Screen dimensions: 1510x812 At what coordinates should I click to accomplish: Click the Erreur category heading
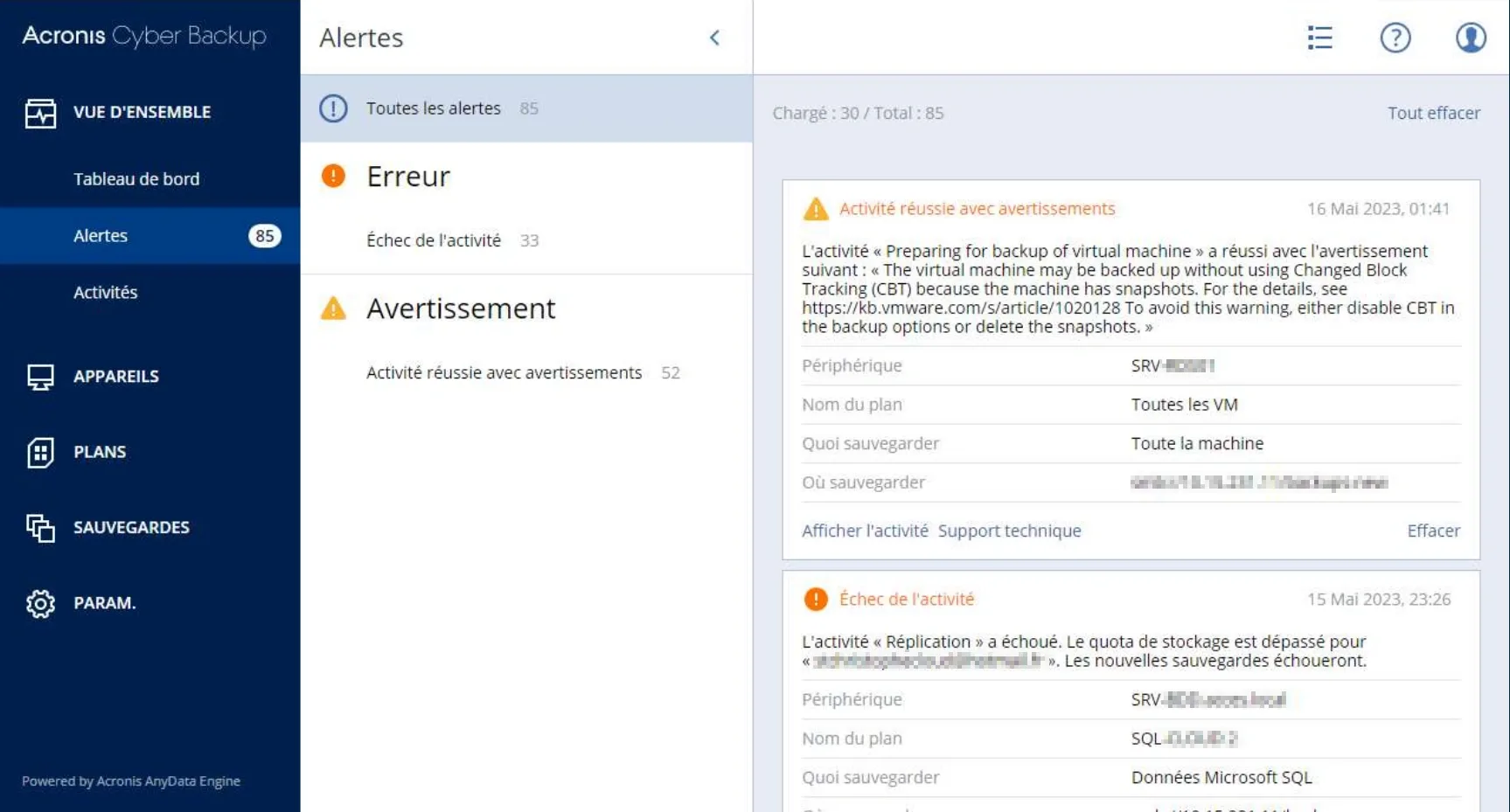coord(408,176)
